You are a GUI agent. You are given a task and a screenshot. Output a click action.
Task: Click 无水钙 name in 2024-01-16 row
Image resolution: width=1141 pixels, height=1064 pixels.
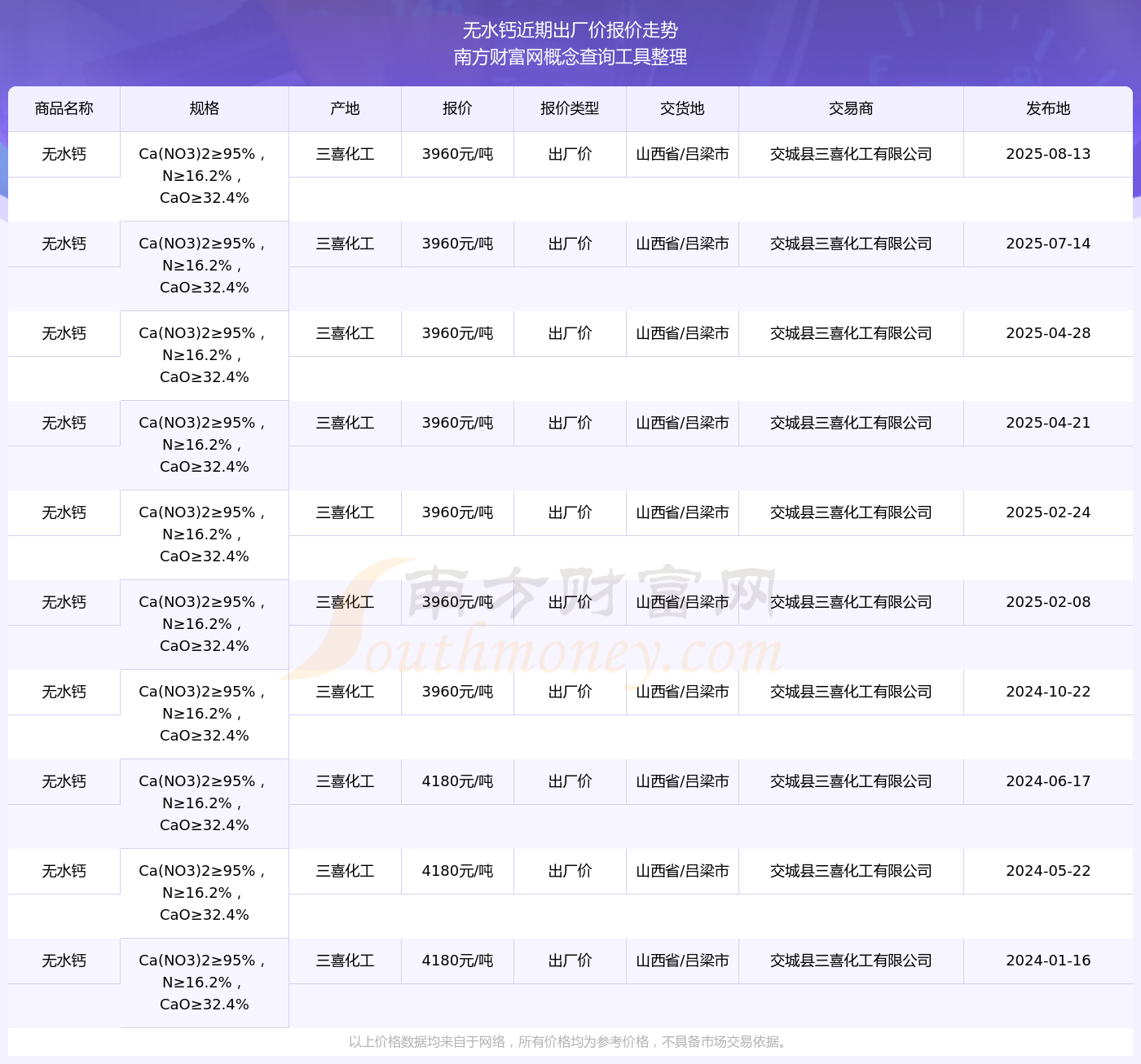64,961
